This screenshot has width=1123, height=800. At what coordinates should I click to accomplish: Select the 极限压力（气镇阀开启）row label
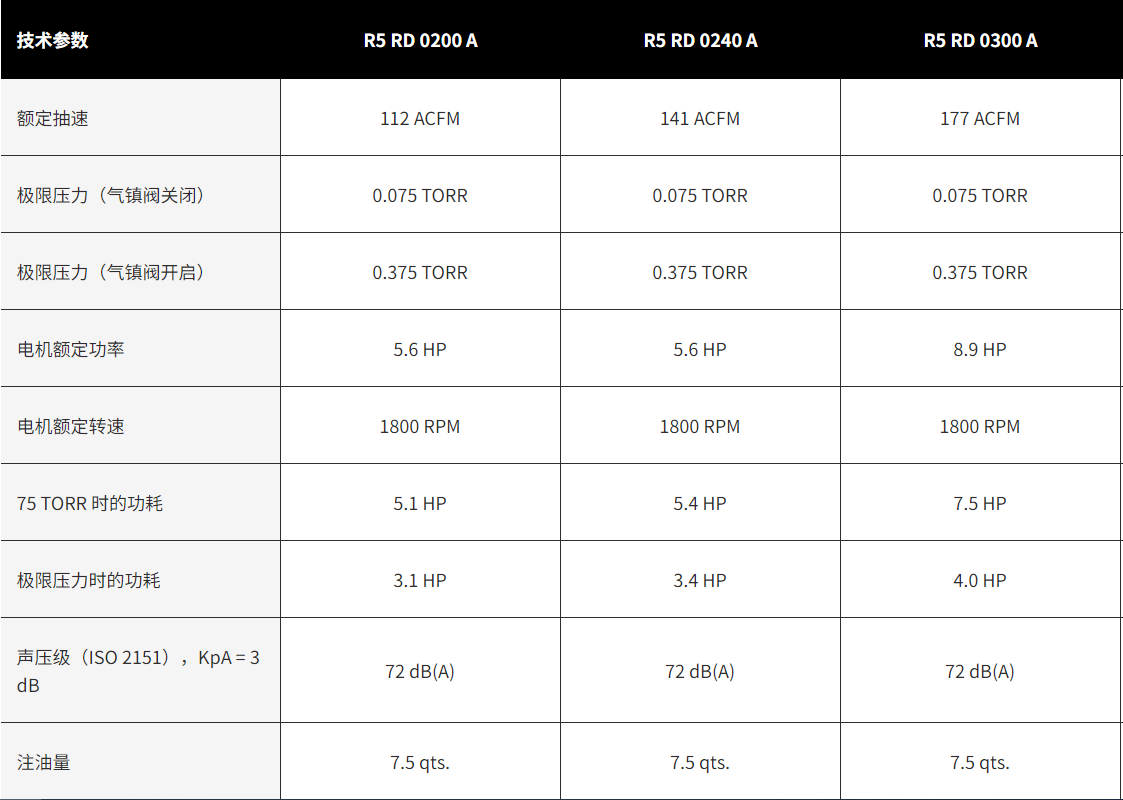(x=111, y=272)
